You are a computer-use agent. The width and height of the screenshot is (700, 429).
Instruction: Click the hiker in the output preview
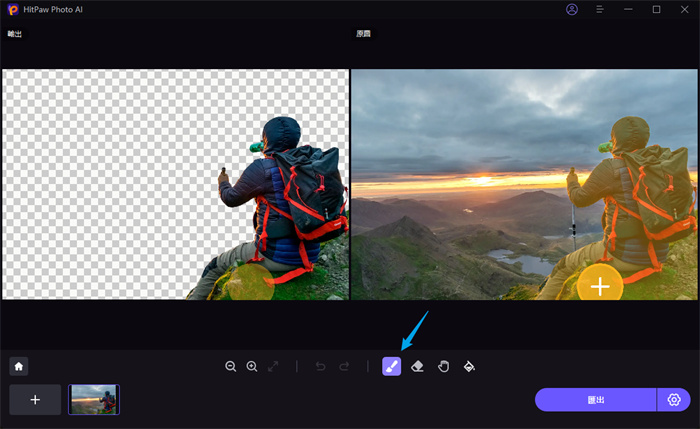280,200
